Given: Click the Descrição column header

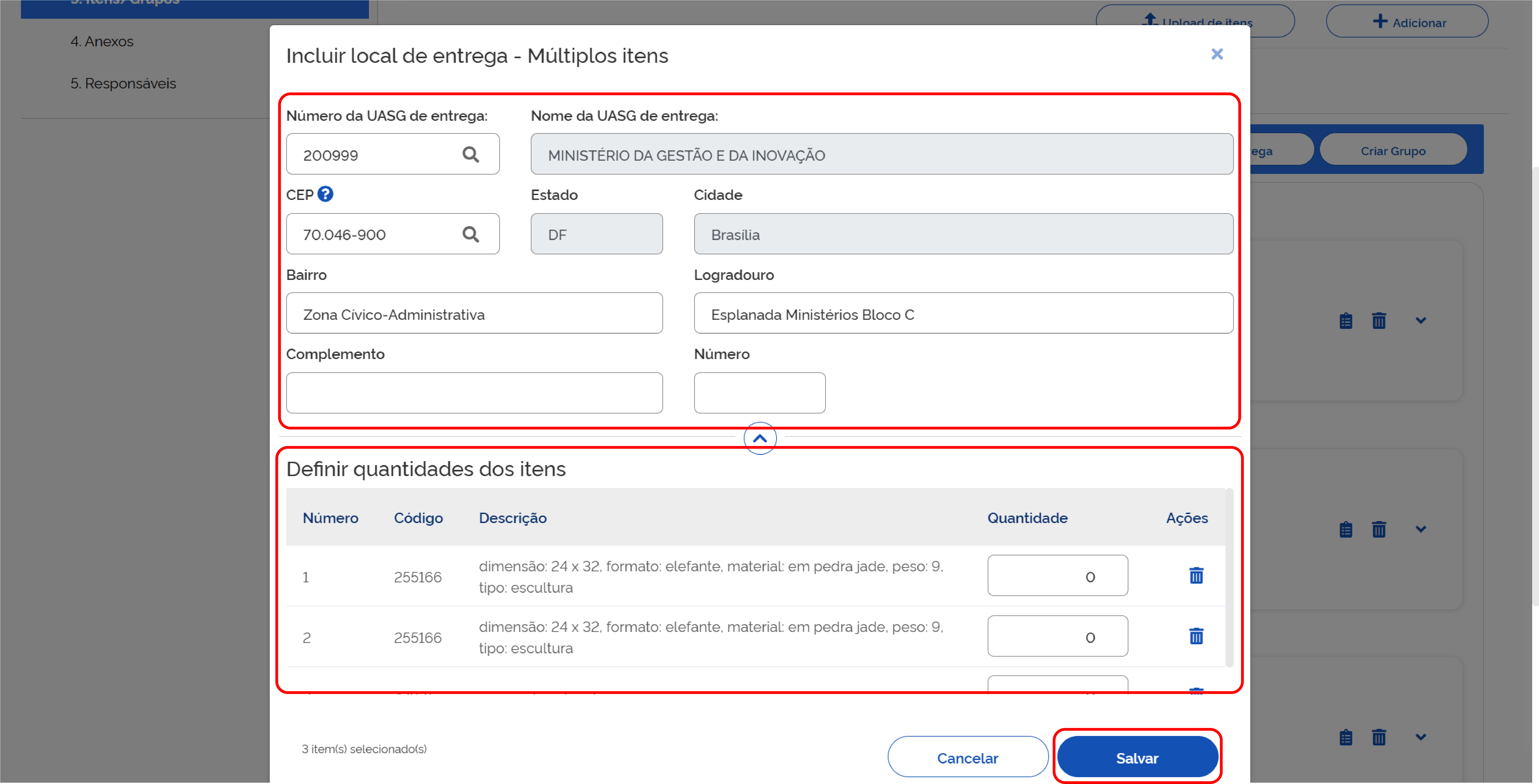Looking at the screenshot, I should (x=513, y=518).
